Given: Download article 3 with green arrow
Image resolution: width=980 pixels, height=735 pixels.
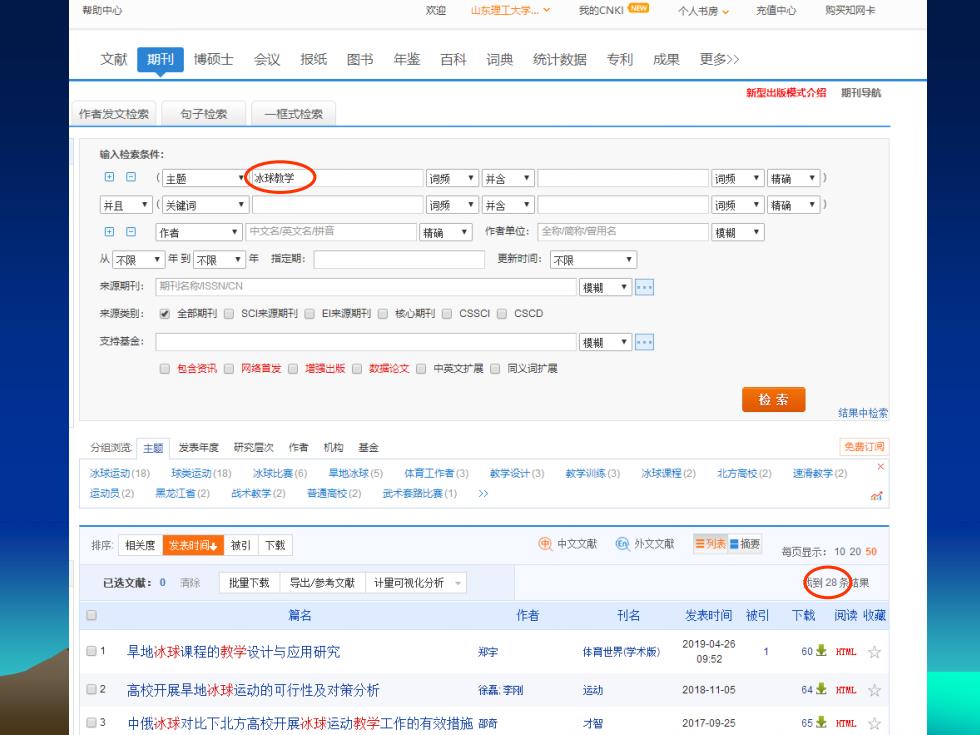Looking at the screenshot, I should (821, 722).
